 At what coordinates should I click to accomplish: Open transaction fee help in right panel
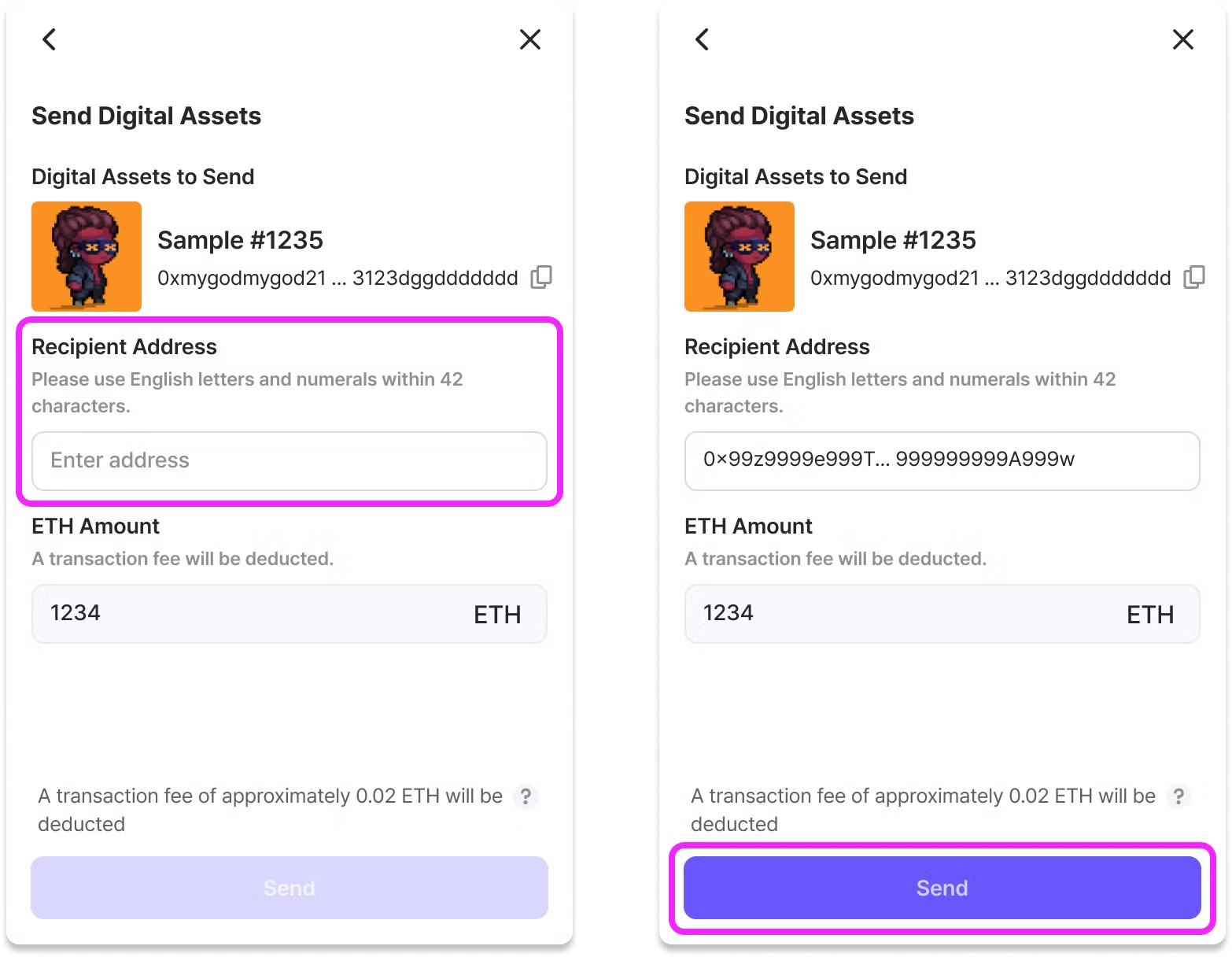pyautogui.click(x=1179, y=796)
